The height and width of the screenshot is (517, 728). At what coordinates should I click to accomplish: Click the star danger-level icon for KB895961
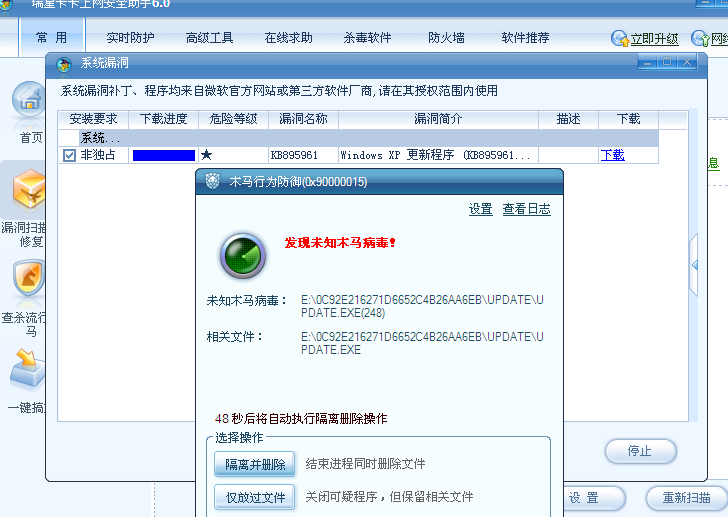[x=207, y=155]
